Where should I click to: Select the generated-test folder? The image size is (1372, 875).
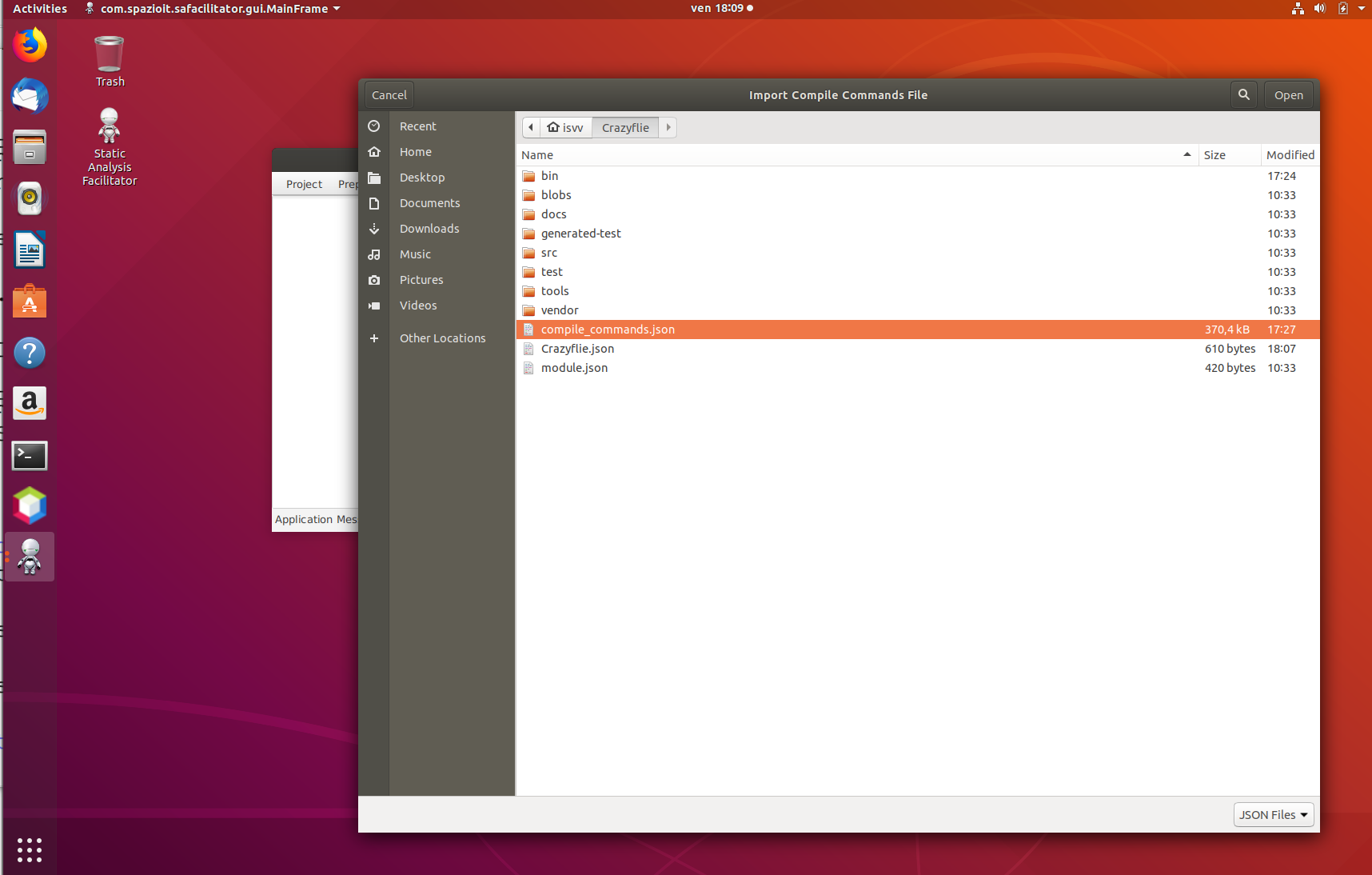[x=580, y=234]
